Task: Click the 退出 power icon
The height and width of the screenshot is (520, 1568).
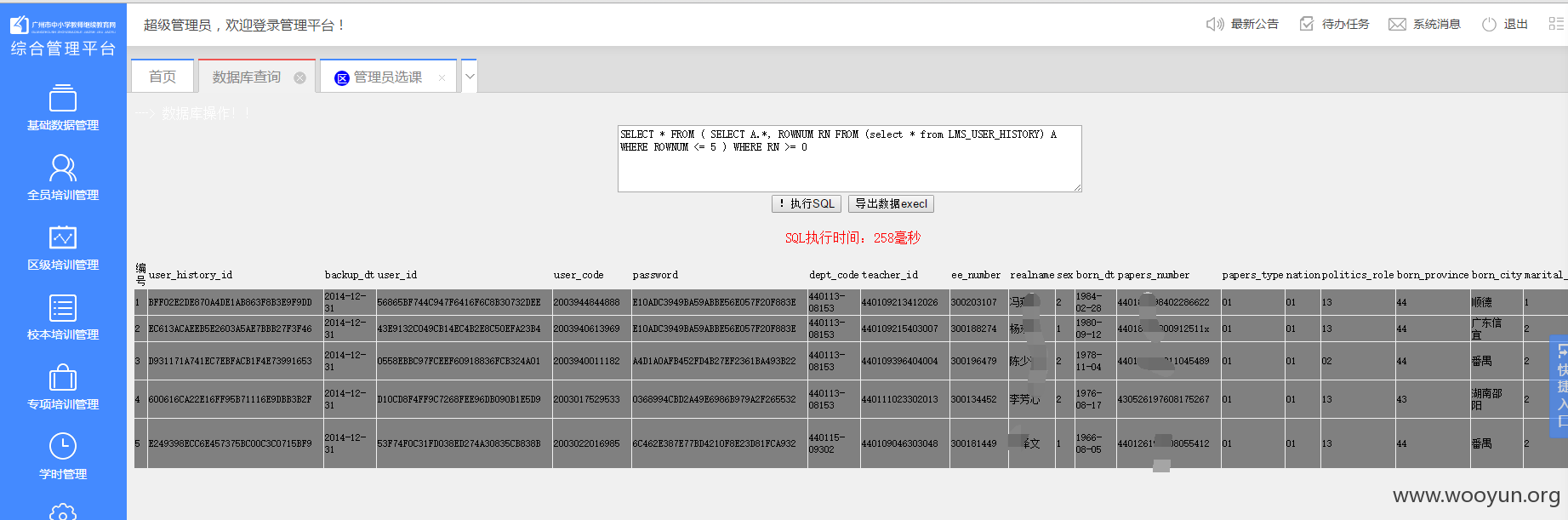Action: click(1489, 24)
